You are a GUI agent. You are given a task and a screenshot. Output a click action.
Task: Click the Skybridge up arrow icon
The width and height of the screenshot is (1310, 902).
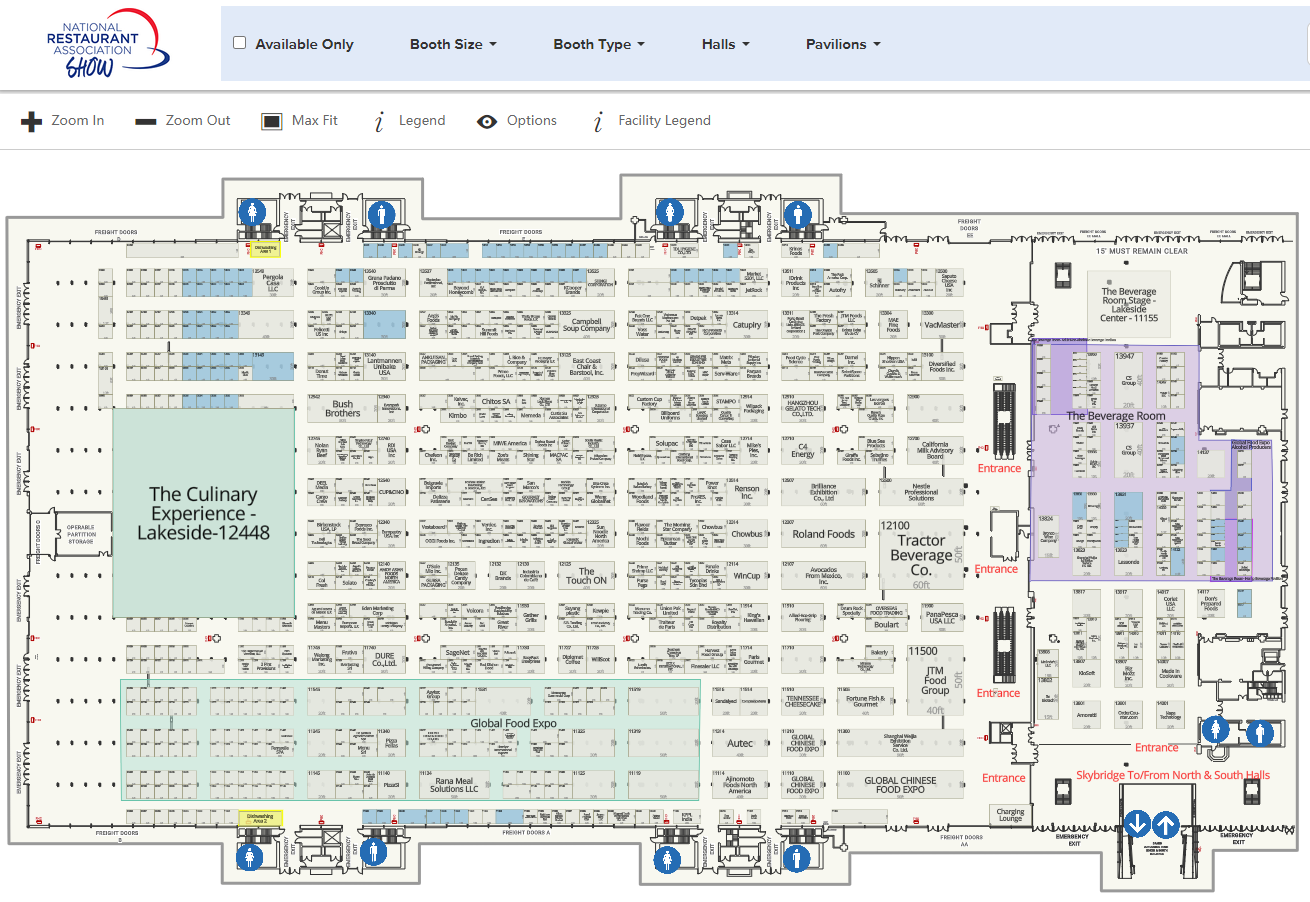(1166, 825)
